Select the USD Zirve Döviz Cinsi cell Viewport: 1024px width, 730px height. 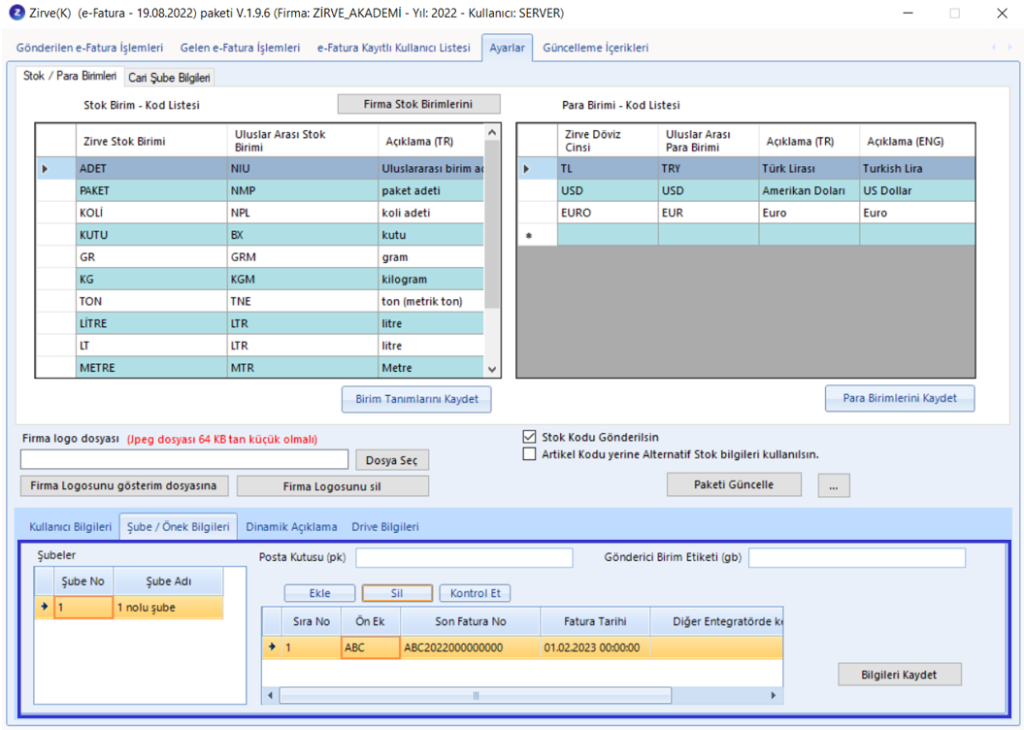click(607, 191)
